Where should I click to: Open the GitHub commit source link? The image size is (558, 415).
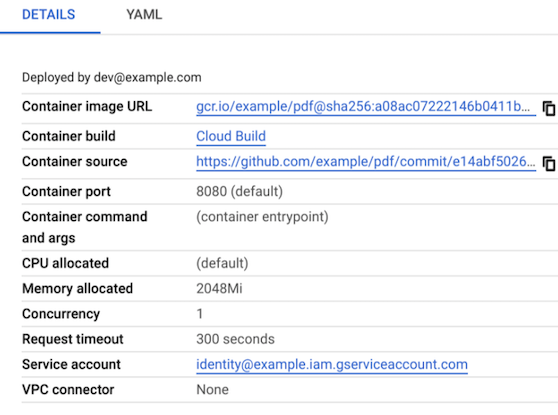(366, 162)
